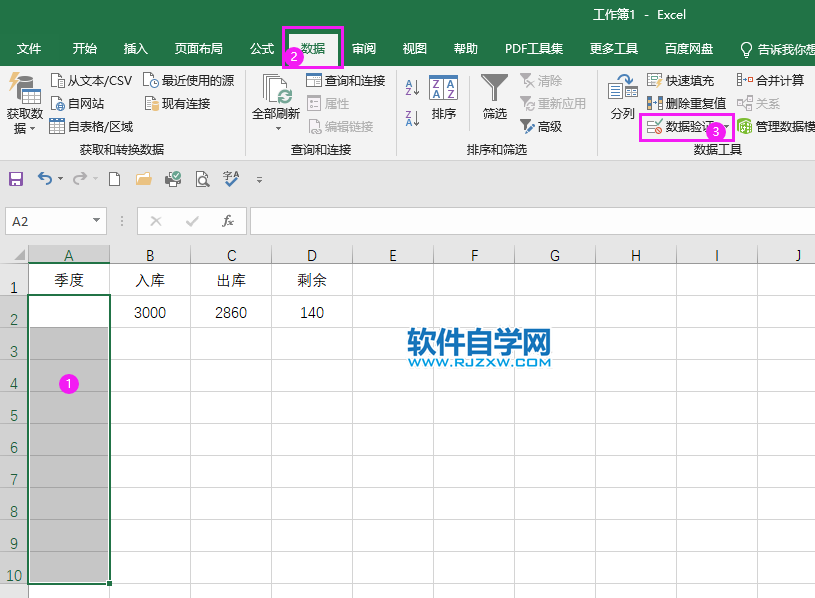815x598 pixels.
Task: Click ascending sort A-Z icon
Action: (x=410, y=85)
